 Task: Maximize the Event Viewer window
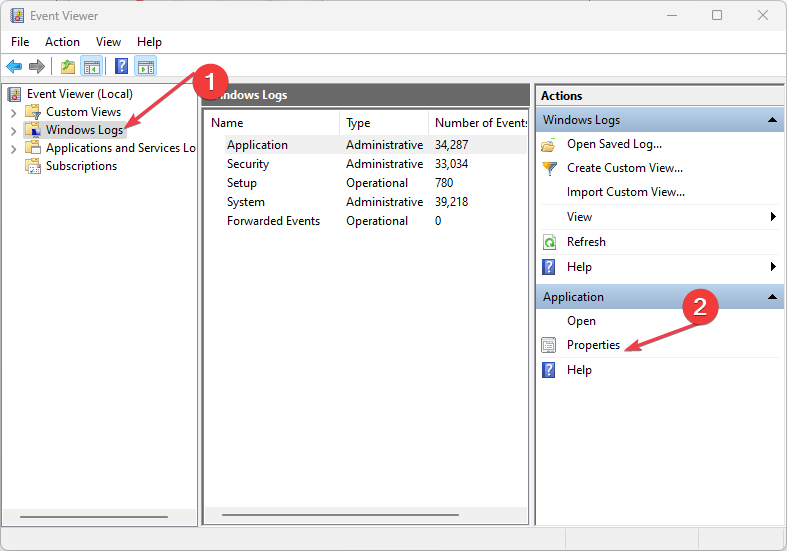tap(717, 16)
